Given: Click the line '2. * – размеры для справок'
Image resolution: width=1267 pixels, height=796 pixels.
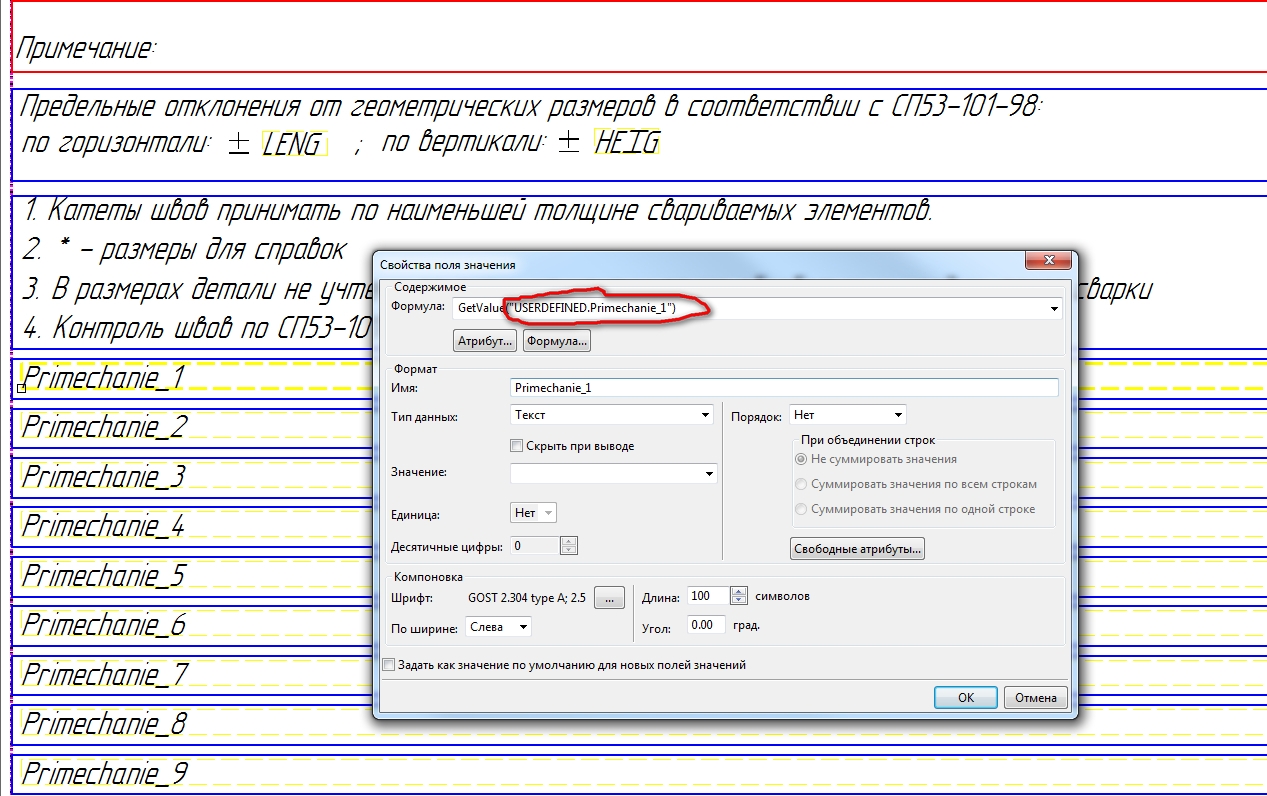Looking at the screenshot, I should [x=185, y=250].
